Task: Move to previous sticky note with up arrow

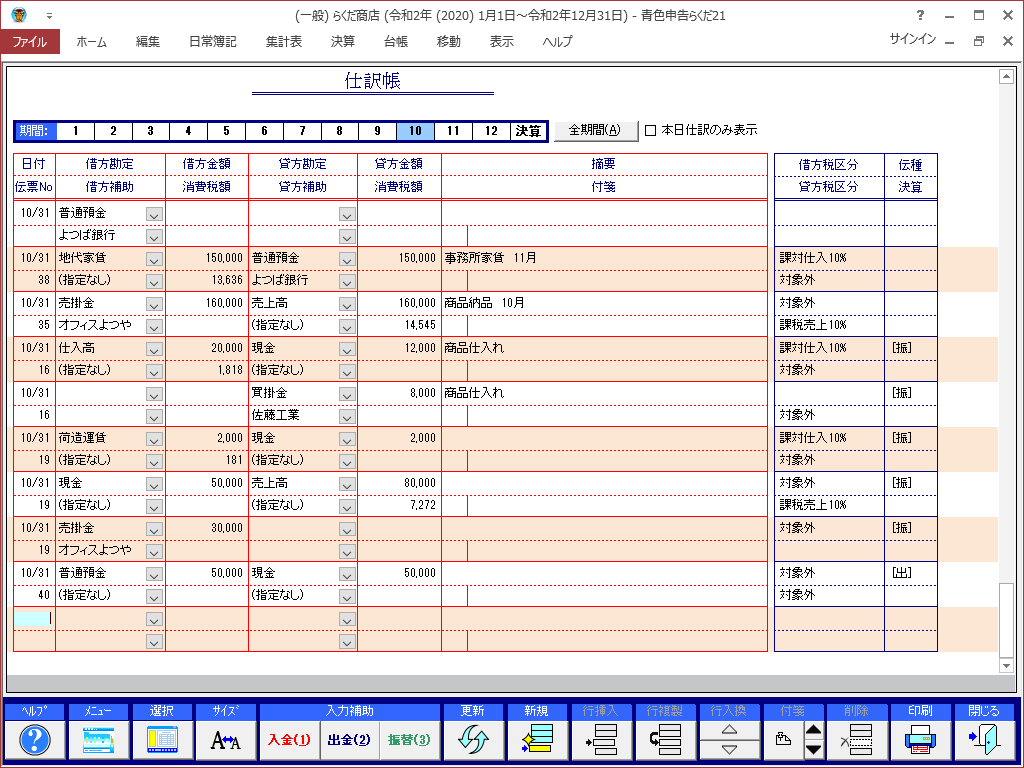Action: [x=814, y=729]
